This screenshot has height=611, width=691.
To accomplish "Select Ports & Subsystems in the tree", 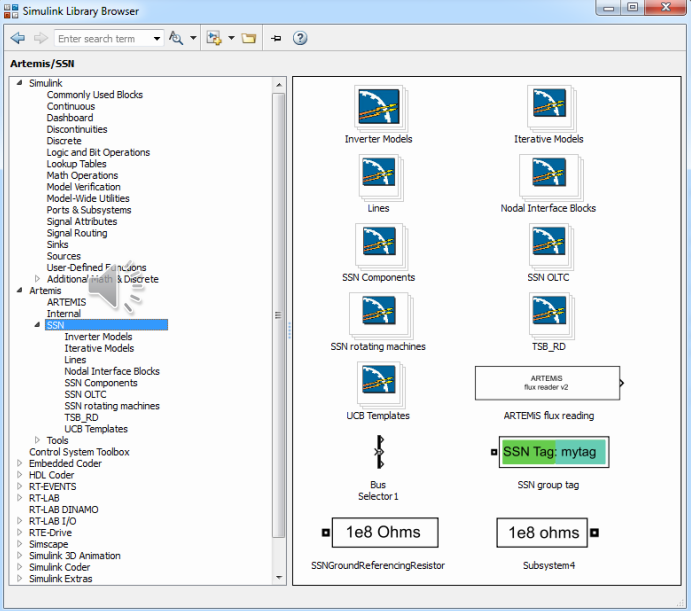I will pos(89,210).
